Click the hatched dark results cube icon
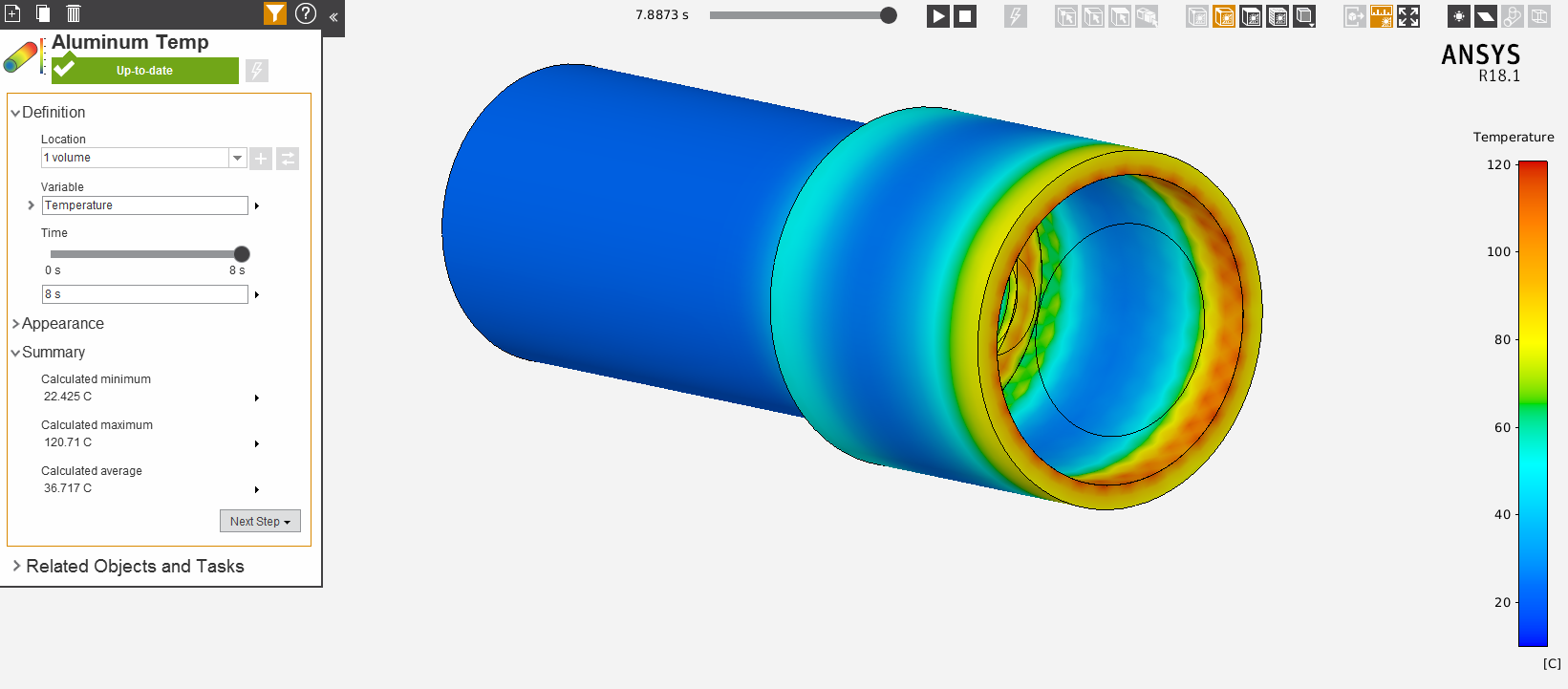1568x689 pixels. 1278,16
